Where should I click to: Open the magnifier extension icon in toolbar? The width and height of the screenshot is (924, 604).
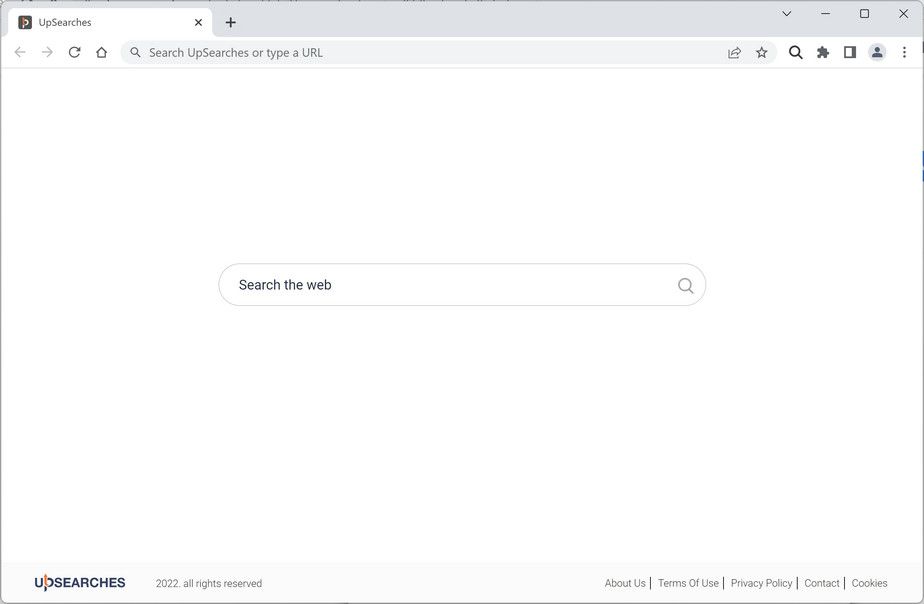click(796, 52)
